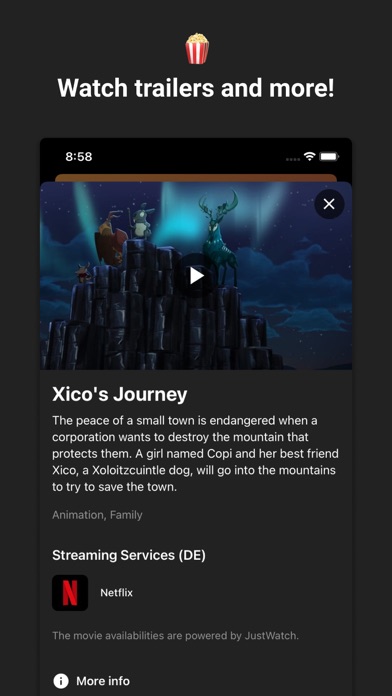Tap the orange card behind the sheet
Image resolution: width=392 pixels, height=696 pixels.
pyautogui.click(x=196, y=178)
